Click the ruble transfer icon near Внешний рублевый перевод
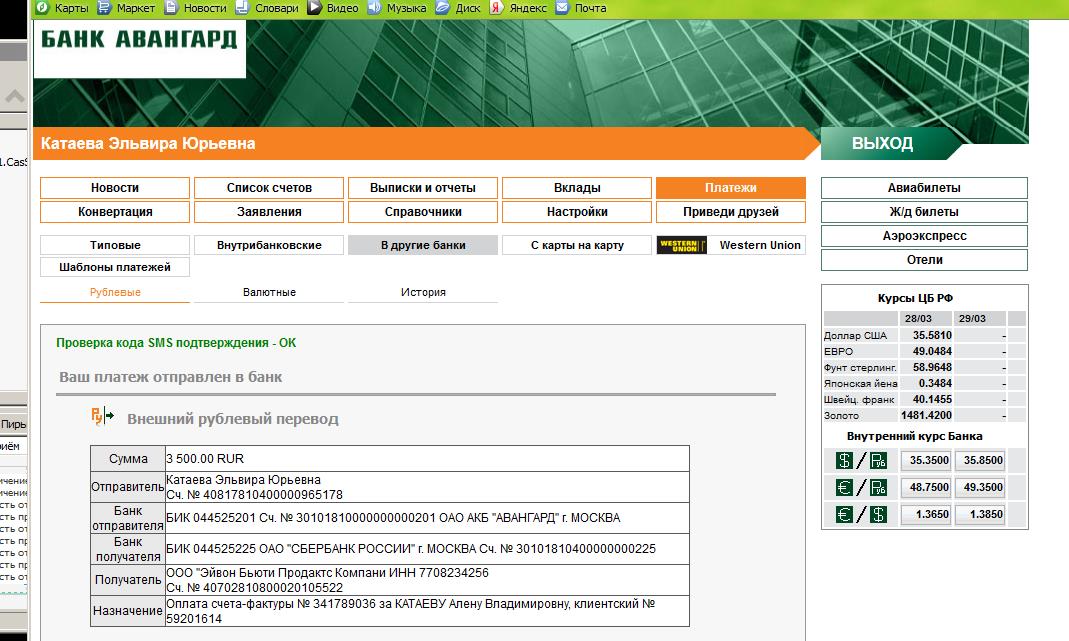1069x641 pixels. 102,415
